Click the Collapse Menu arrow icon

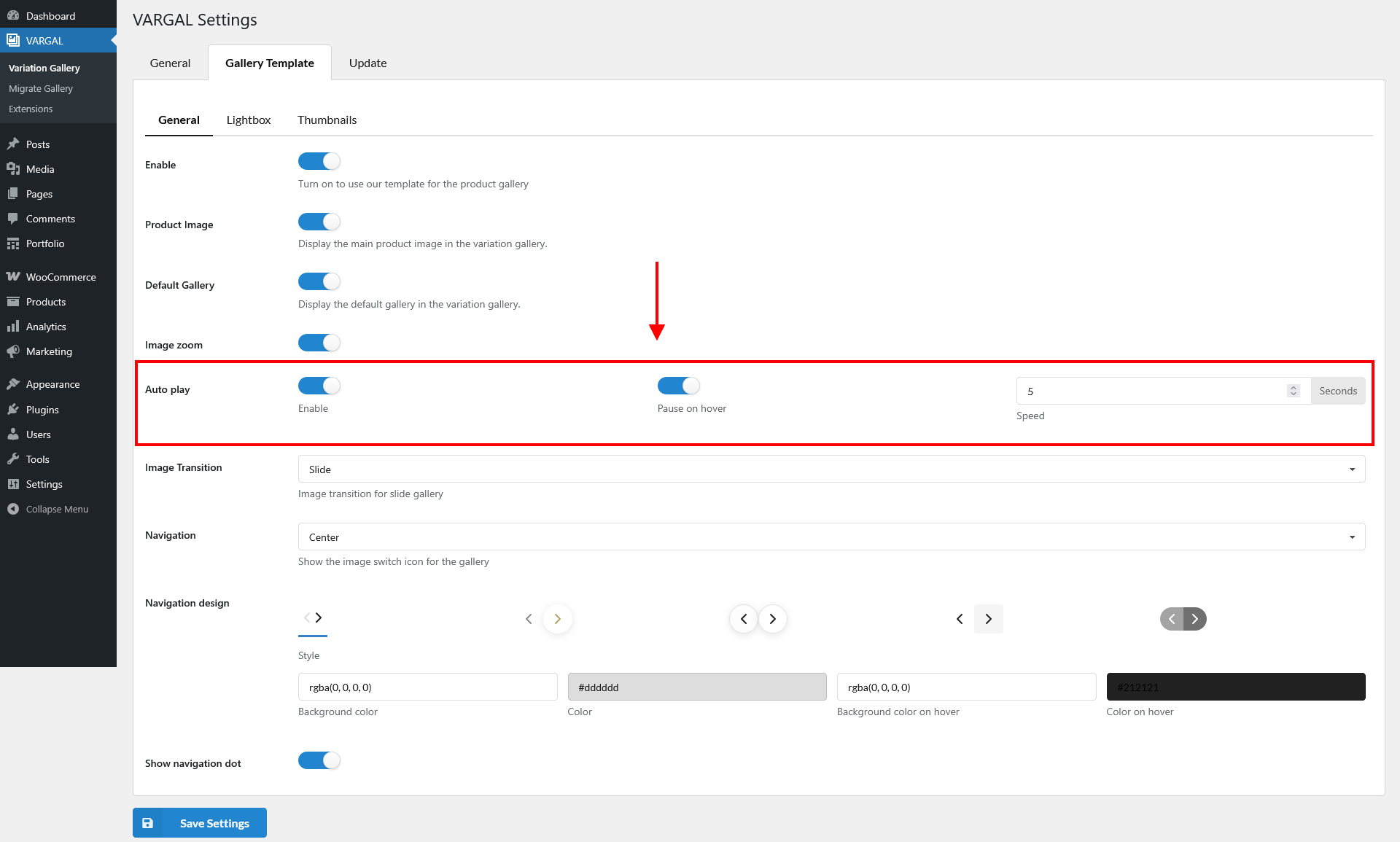[13, 509]
